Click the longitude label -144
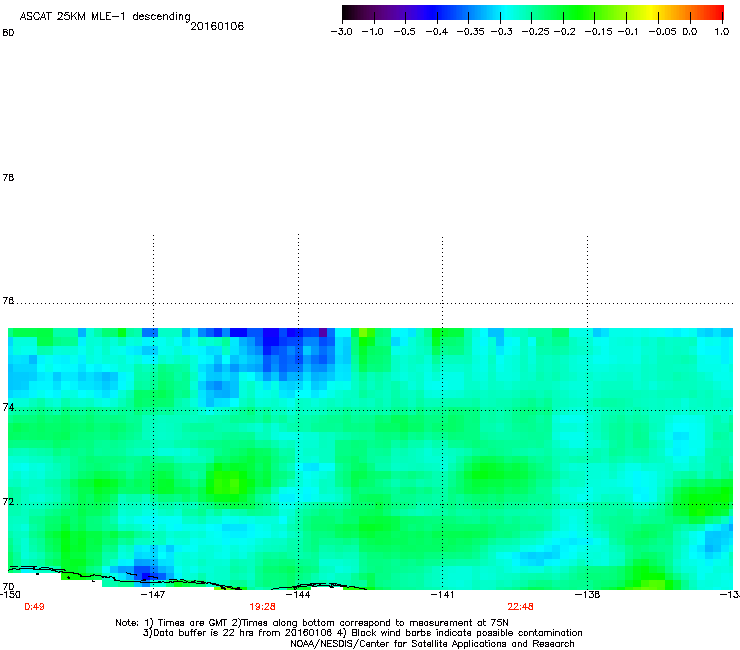740x650 pixels. [x=298, y=595]
